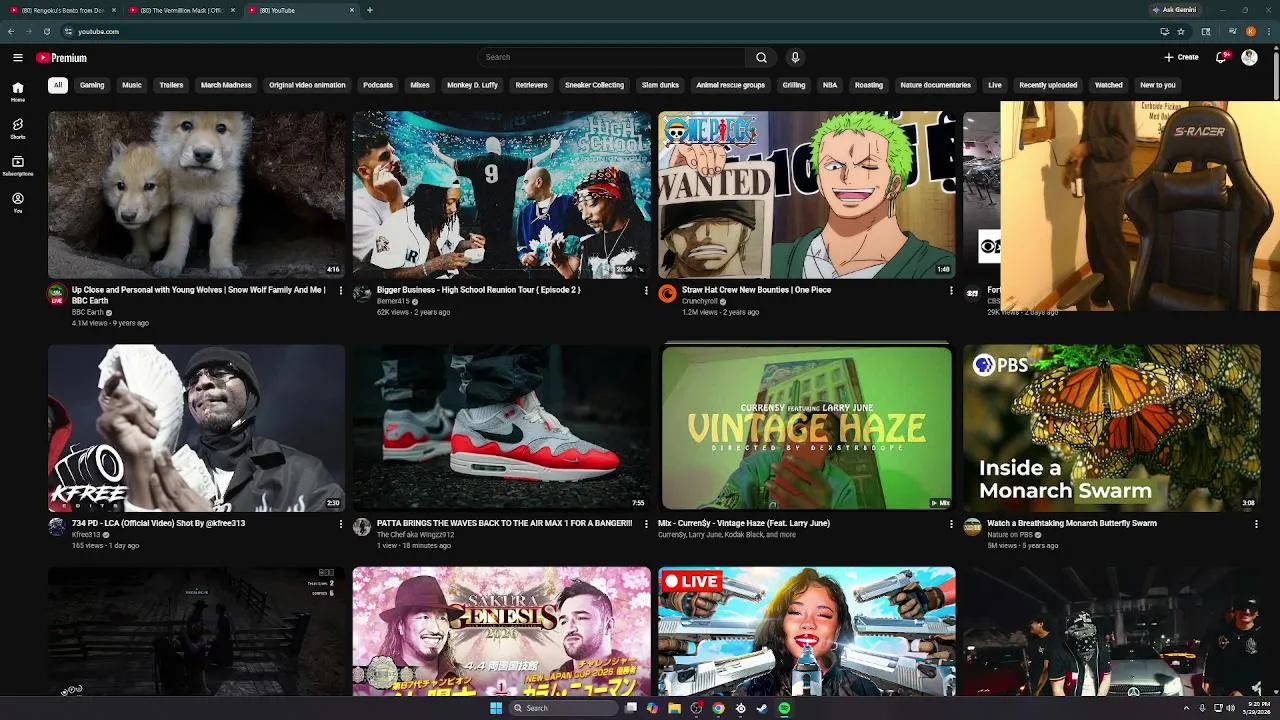Click the Create button
Viewport: 1280px width, 720px height.
[x=1181, y=57]
